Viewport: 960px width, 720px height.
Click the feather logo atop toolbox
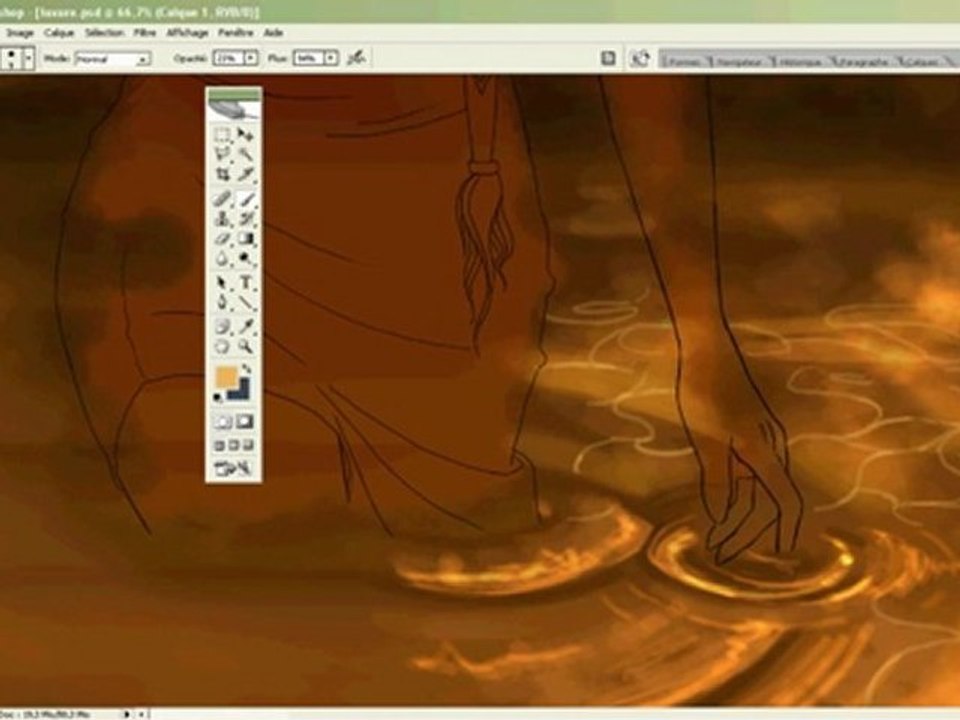pos(234,110)
